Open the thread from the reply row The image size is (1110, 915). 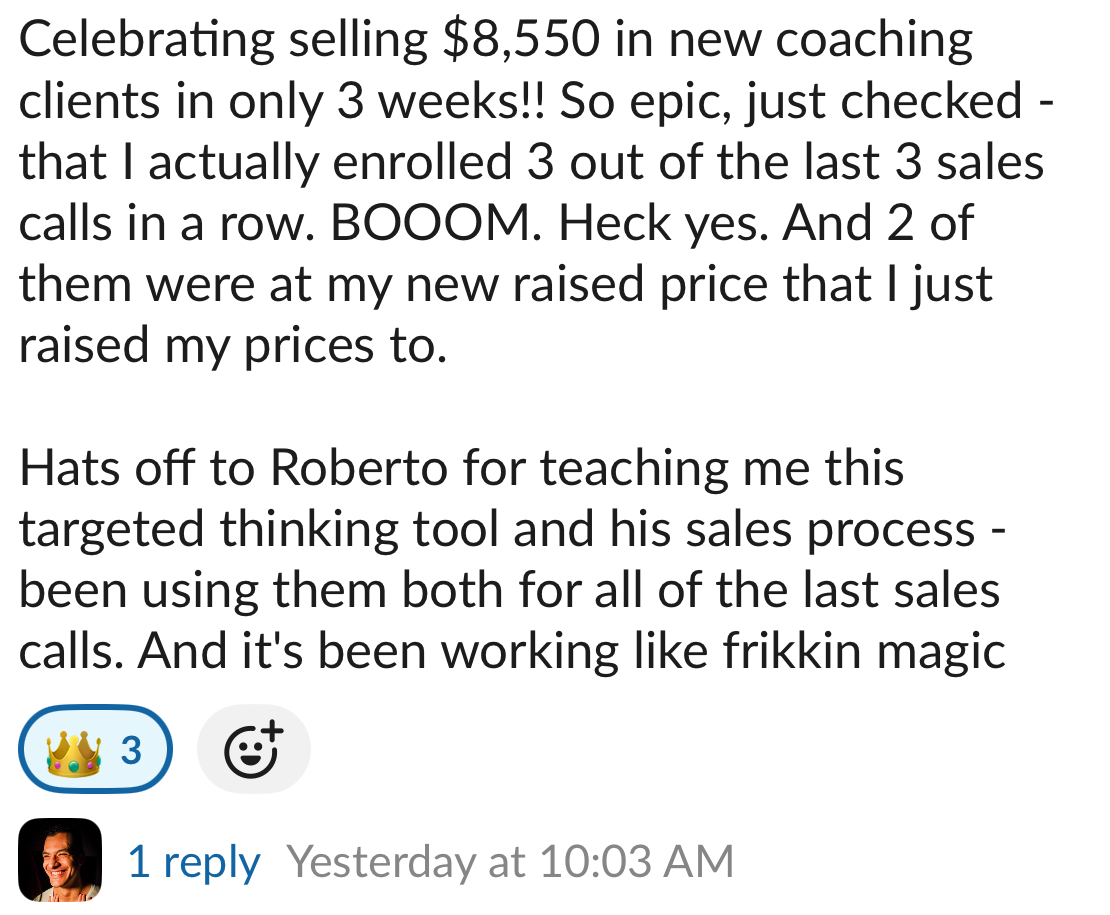pyautogui.click(x=193, y=860)
